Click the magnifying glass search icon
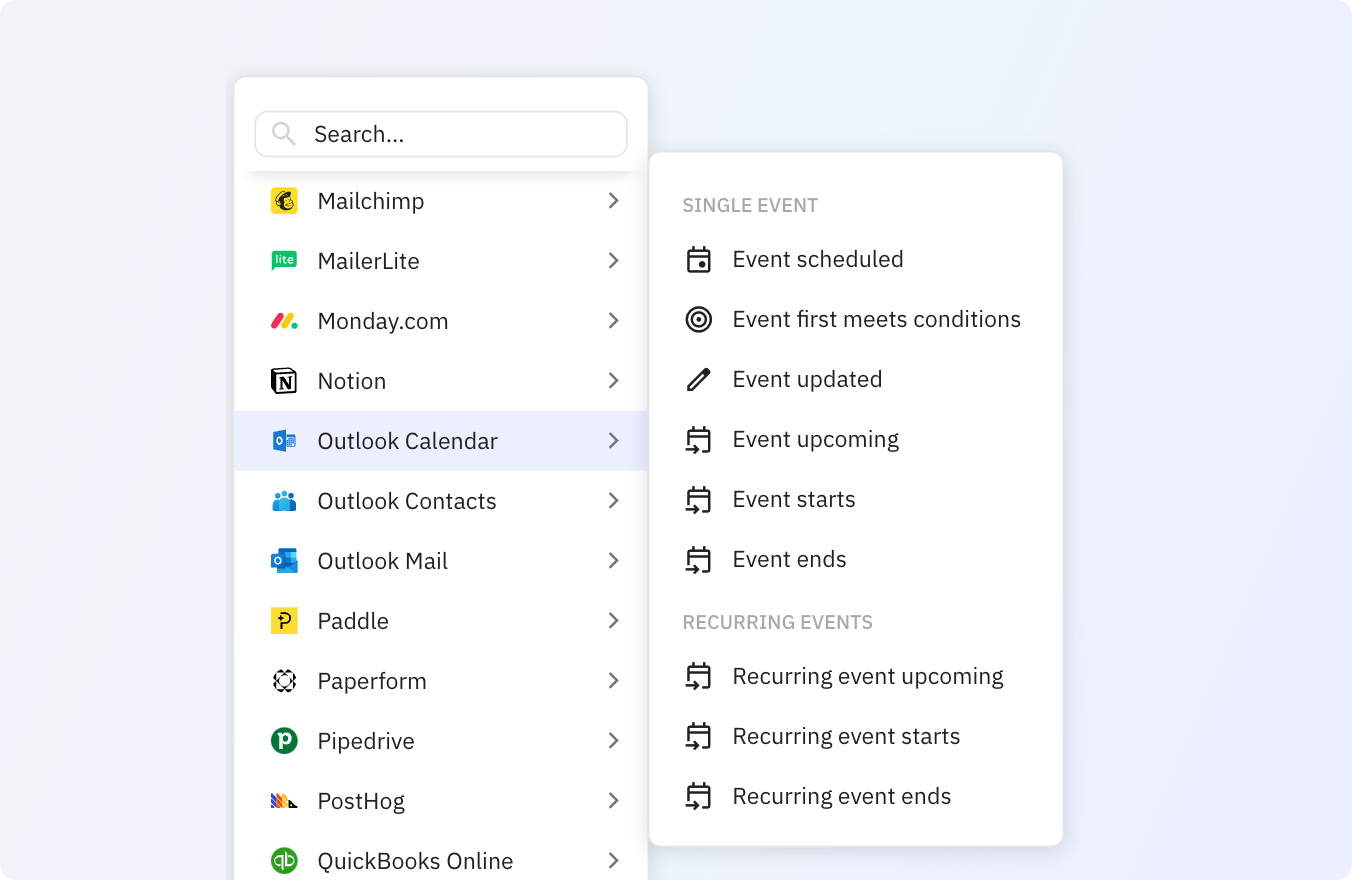 click(x=283, y=134)
